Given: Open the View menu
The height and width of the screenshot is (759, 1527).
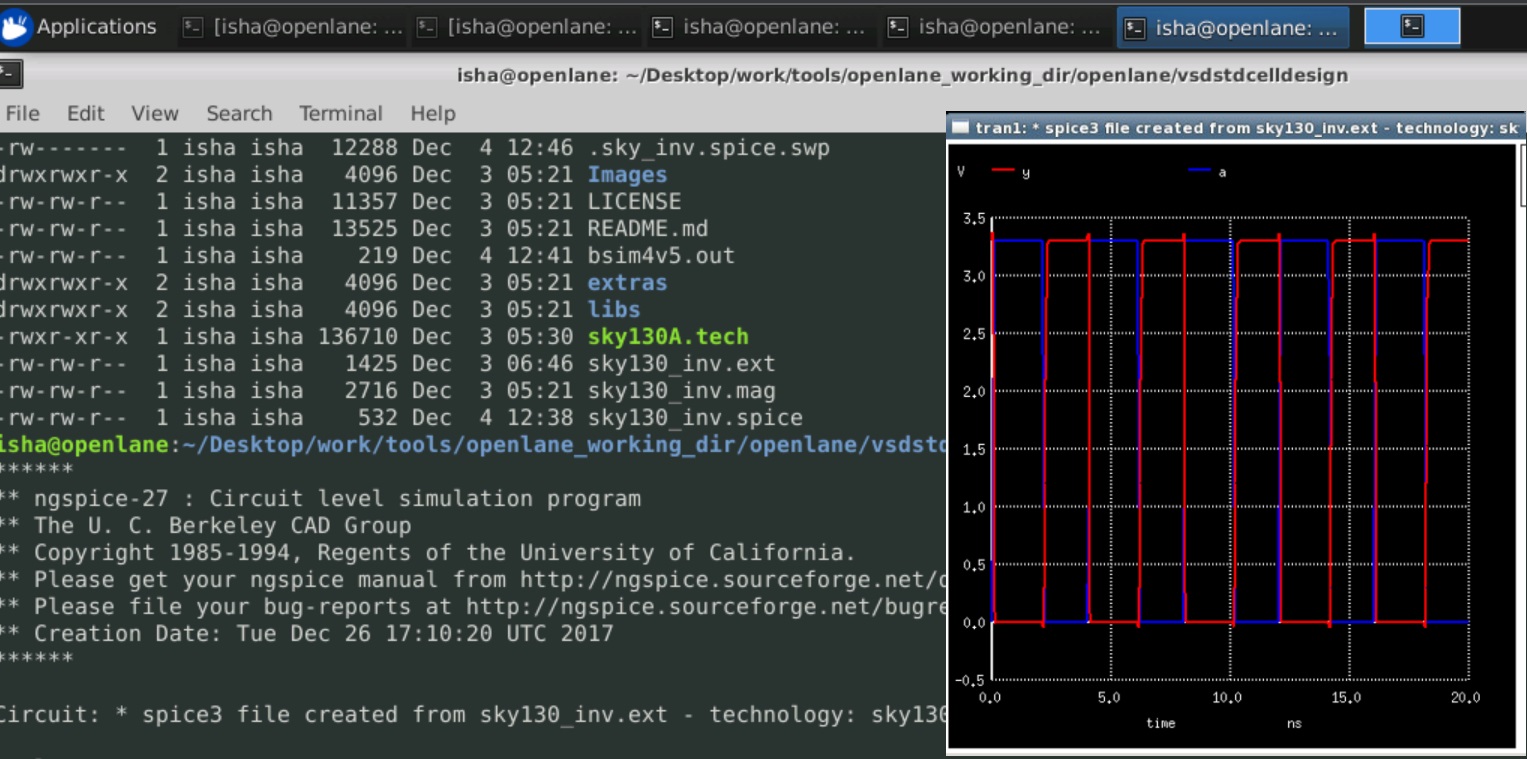Looking at the screenshot, I should [x=155, y=113].
